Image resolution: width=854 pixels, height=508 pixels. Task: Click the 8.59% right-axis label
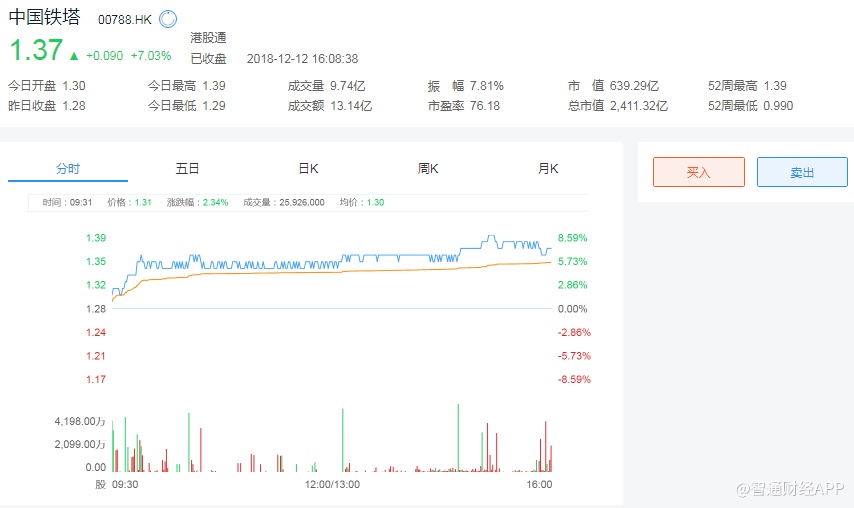(x=573, y=238)
